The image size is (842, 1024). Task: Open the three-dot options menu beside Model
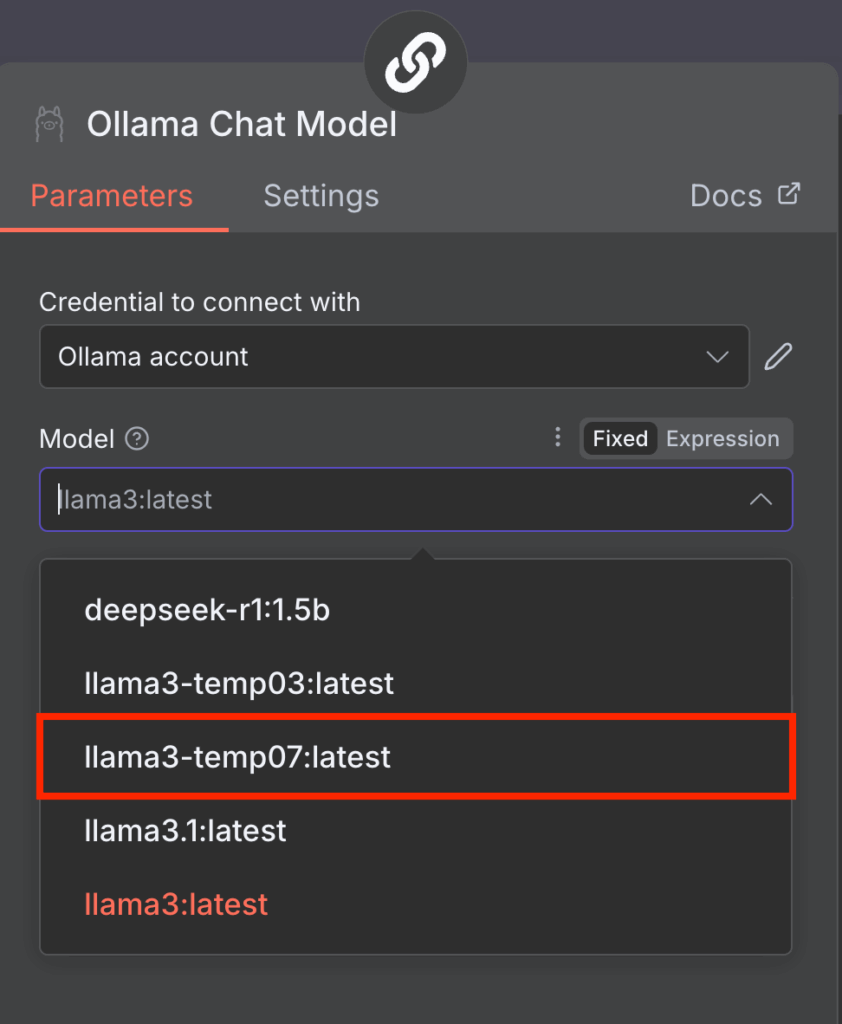point(557,437)
